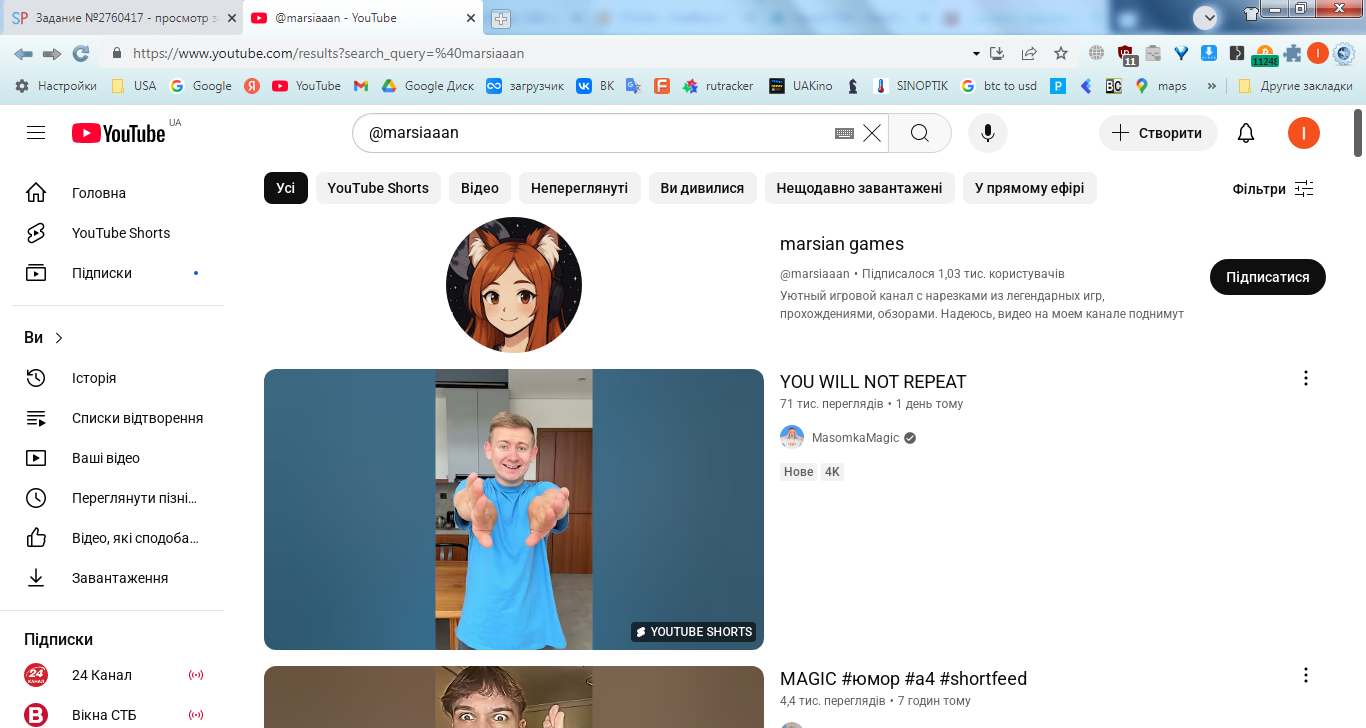Clear the search box with X icon
The height and width of the screenshot is (728, 1366).
click(x=872, y=133)
